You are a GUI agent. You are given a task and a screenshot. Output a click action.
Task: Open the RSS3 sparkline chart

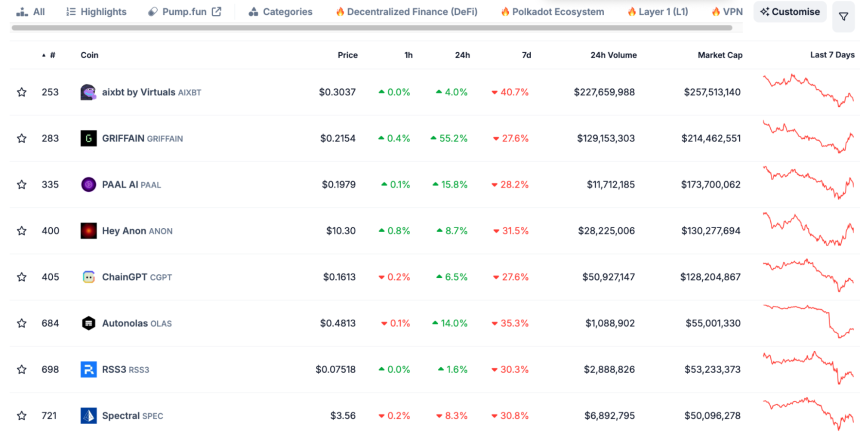pos(808,367)
